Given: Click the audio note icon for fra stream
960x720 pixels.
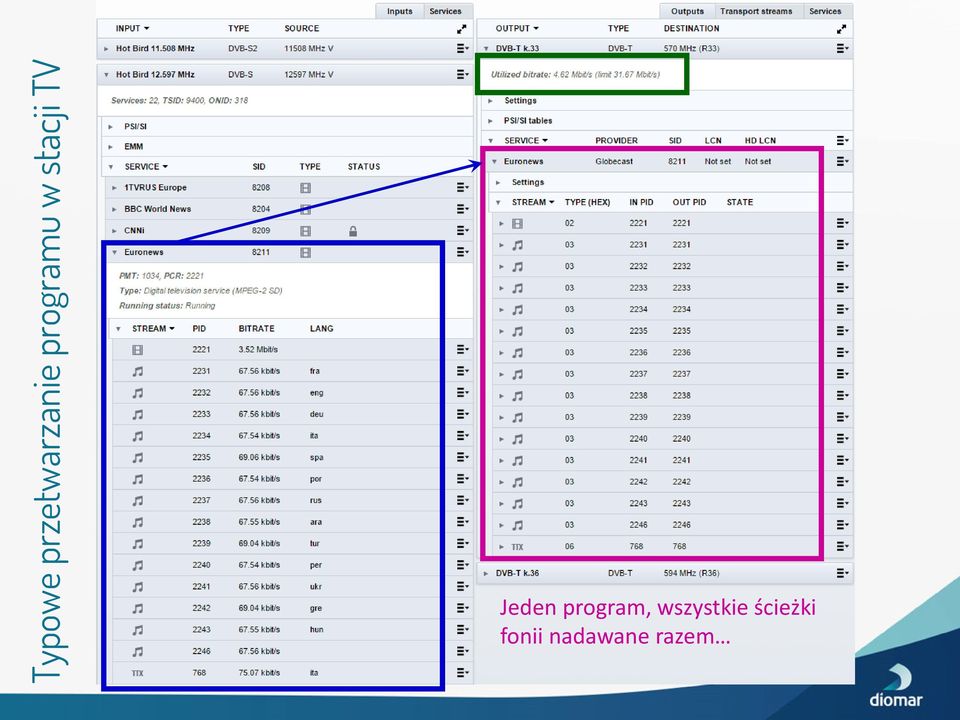Looking at the screenshot, I should pos(138,371).
